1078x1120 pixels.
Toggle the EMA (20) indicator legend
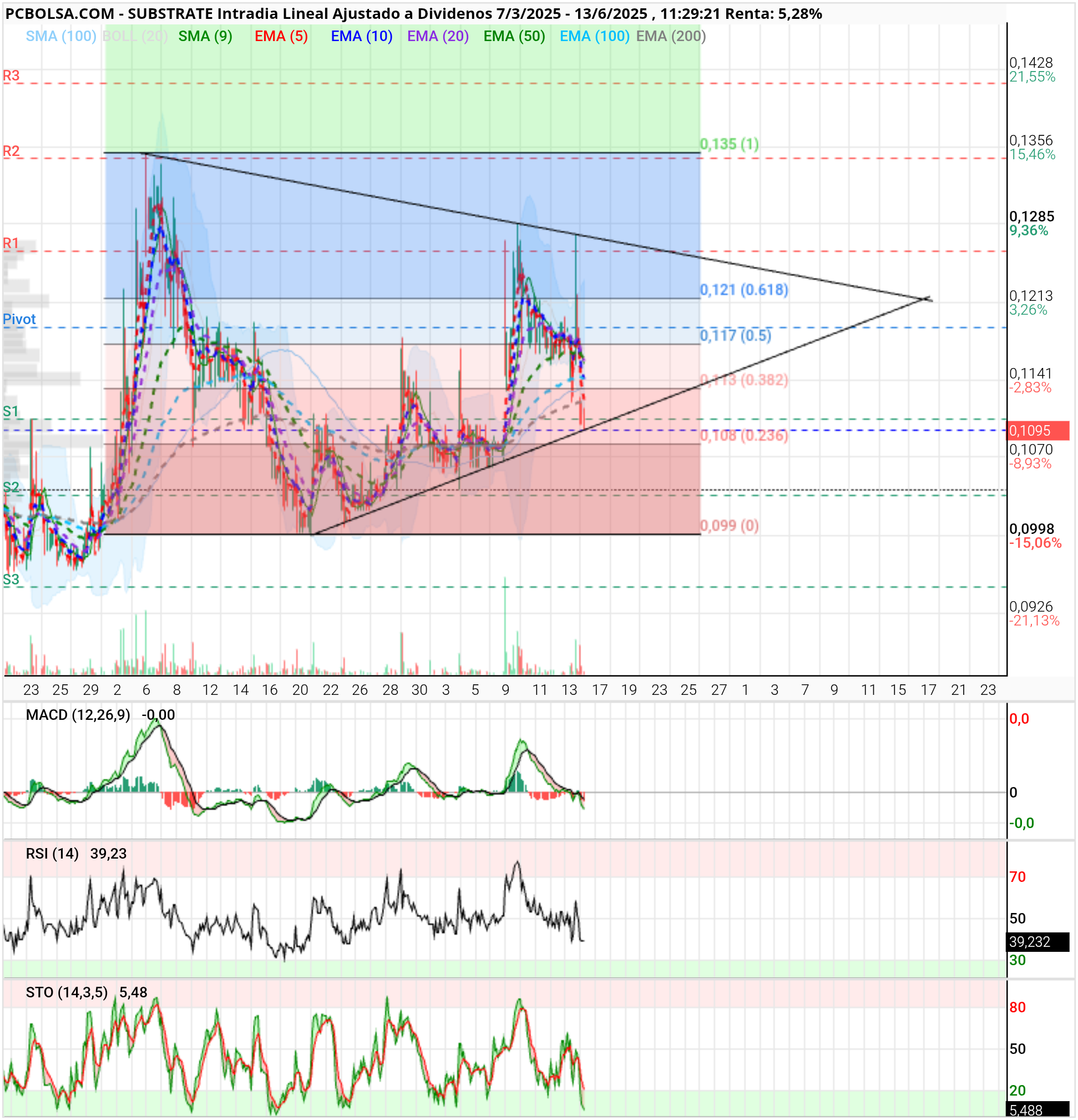point(438,37)
